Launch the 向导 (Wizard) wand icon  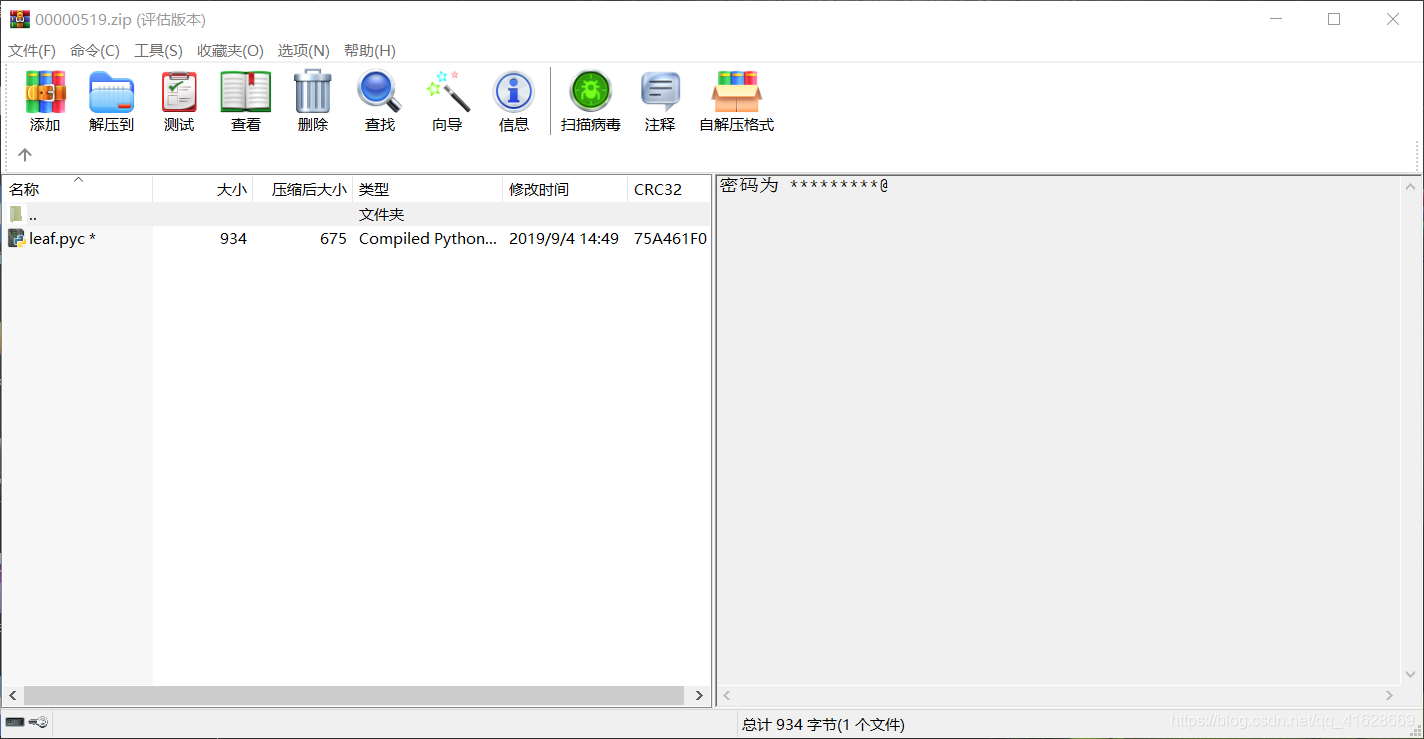(x=447, y=92)
